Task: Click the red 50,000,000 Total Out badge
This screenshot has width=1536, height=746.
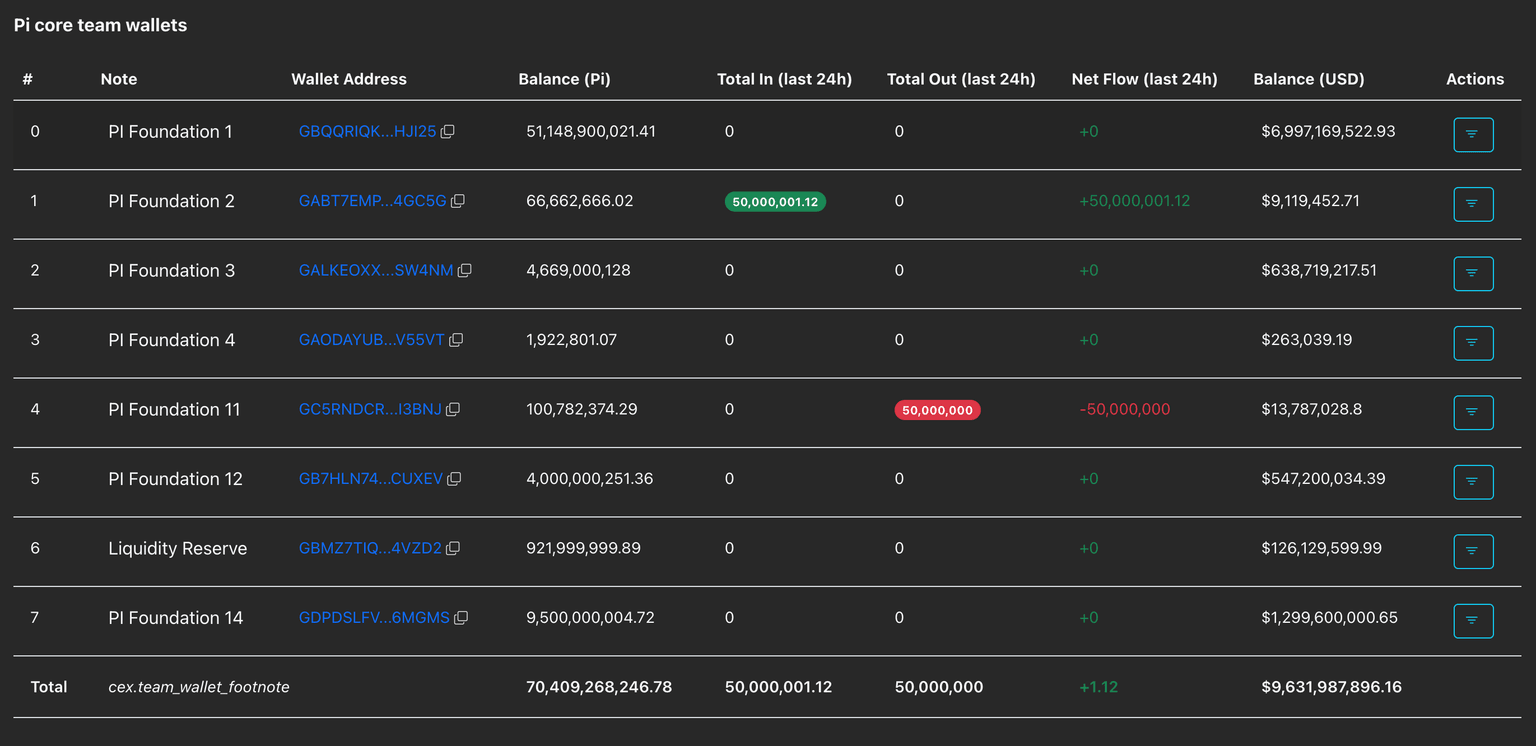Action: [x=937, y=410]
